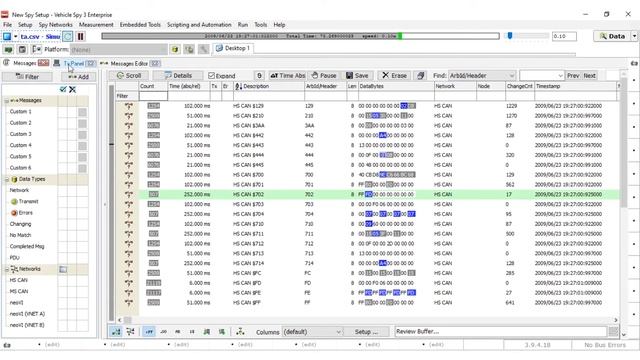
Task: Click the green chip icon on the platform toolbar
Action: (8, 49)
